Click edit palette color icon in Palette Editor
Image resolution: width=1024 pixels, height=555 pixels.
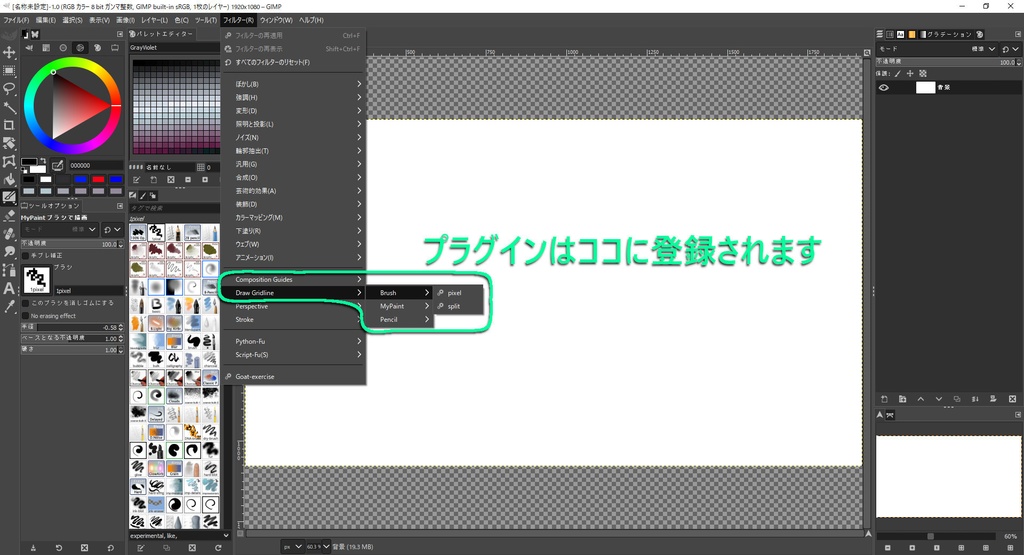click(x=136, y=180)
